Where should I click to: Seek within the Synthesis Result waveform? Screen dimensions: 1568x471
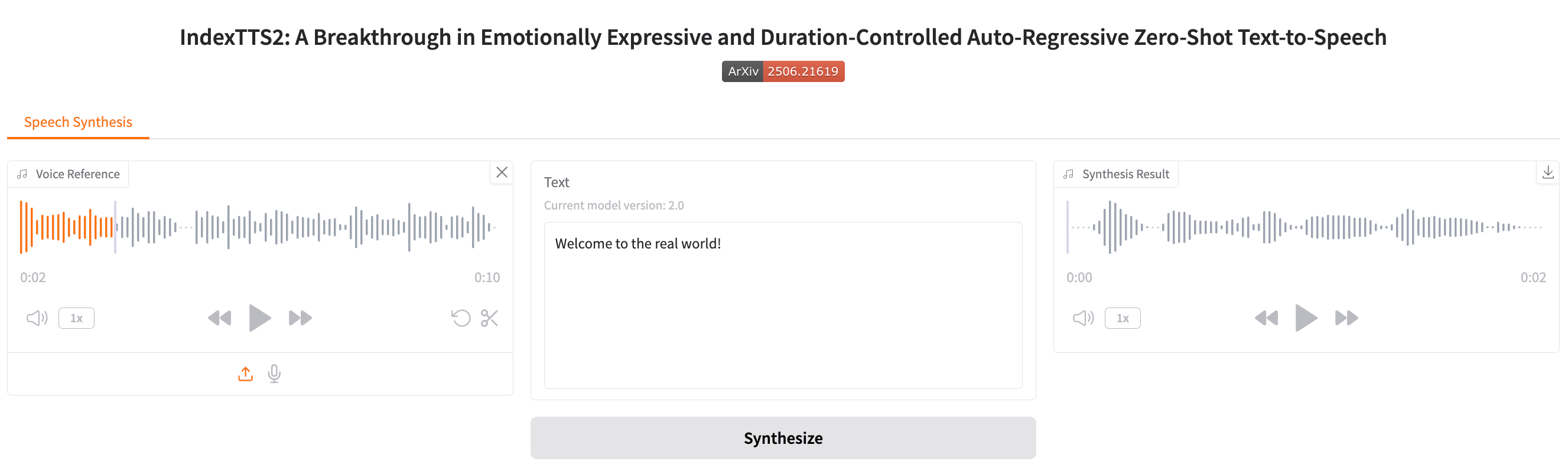[x=1306, y=227]
